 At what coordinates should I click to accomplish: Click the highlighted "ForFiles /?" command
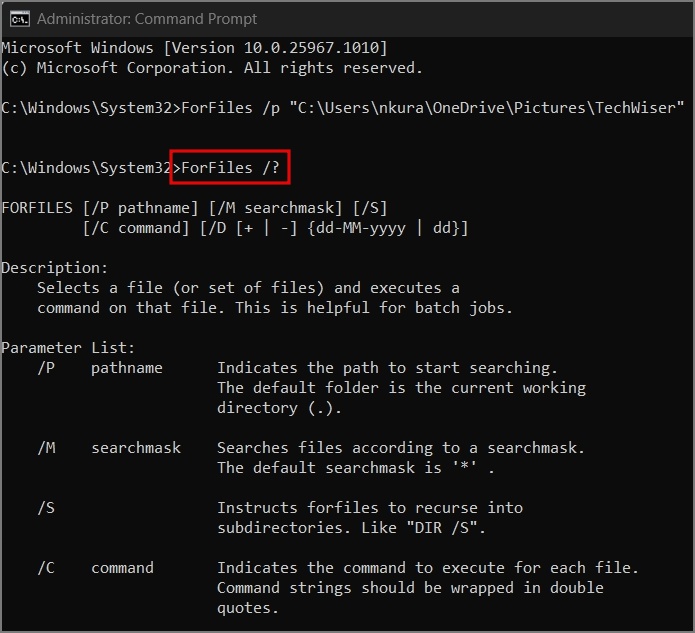(x=230, y=168)
